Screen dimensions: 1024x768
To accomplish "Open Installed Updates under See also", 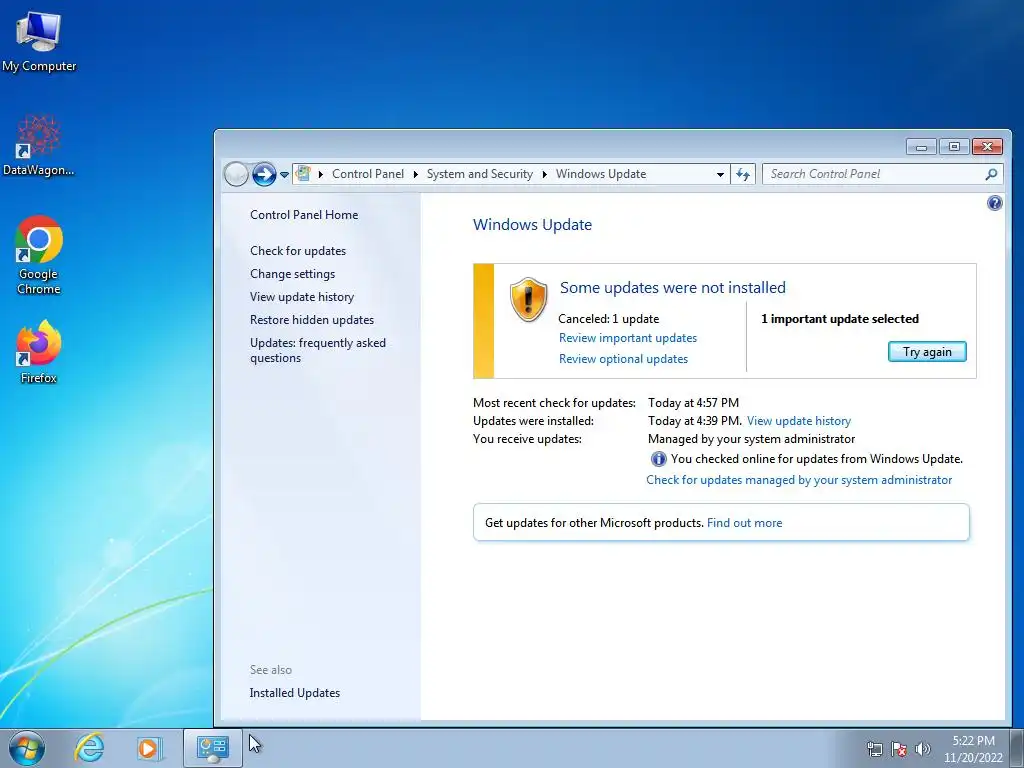I will pyautogui.click(x=295, y=693).
